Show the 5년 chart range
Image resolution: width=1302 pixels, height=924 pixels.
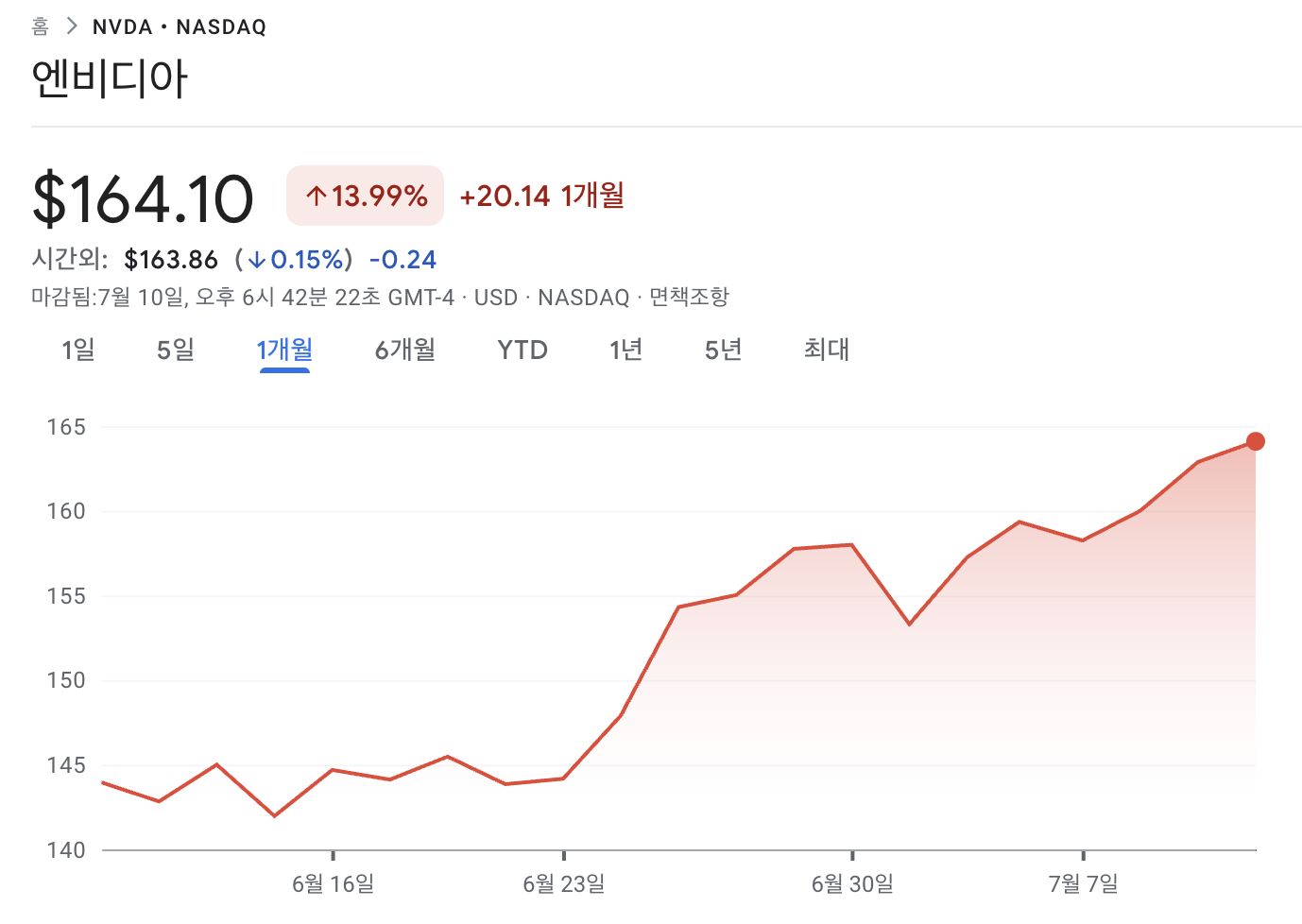point(723,351)
